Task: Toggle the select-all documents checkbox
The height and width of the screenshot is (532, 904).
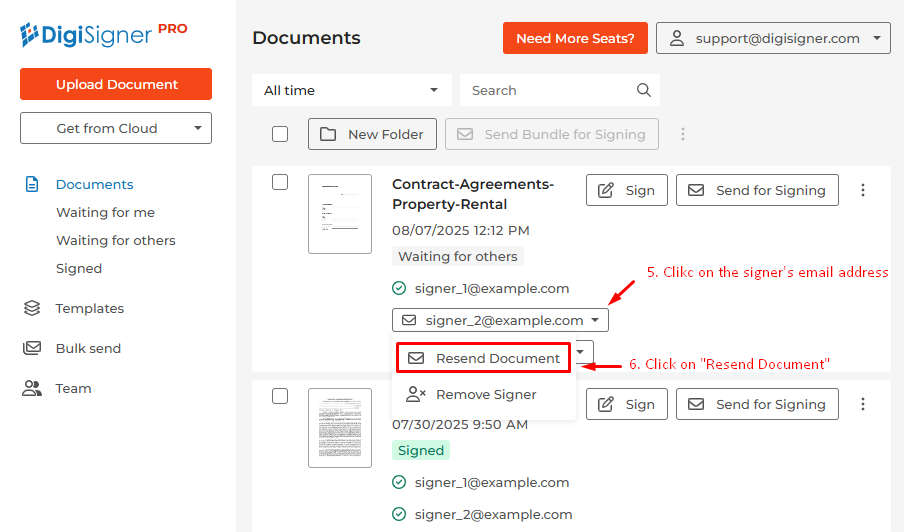Action: pos(280,134)
